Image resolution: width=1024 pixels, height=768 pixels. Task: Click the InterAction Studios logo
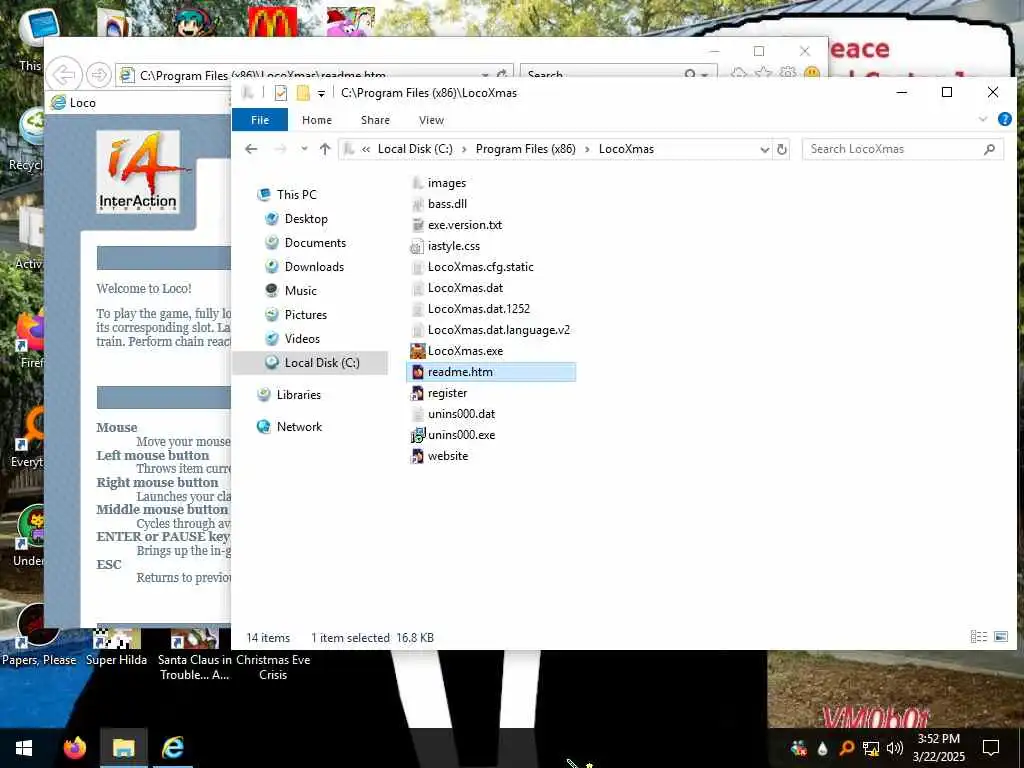click(138, 171)
